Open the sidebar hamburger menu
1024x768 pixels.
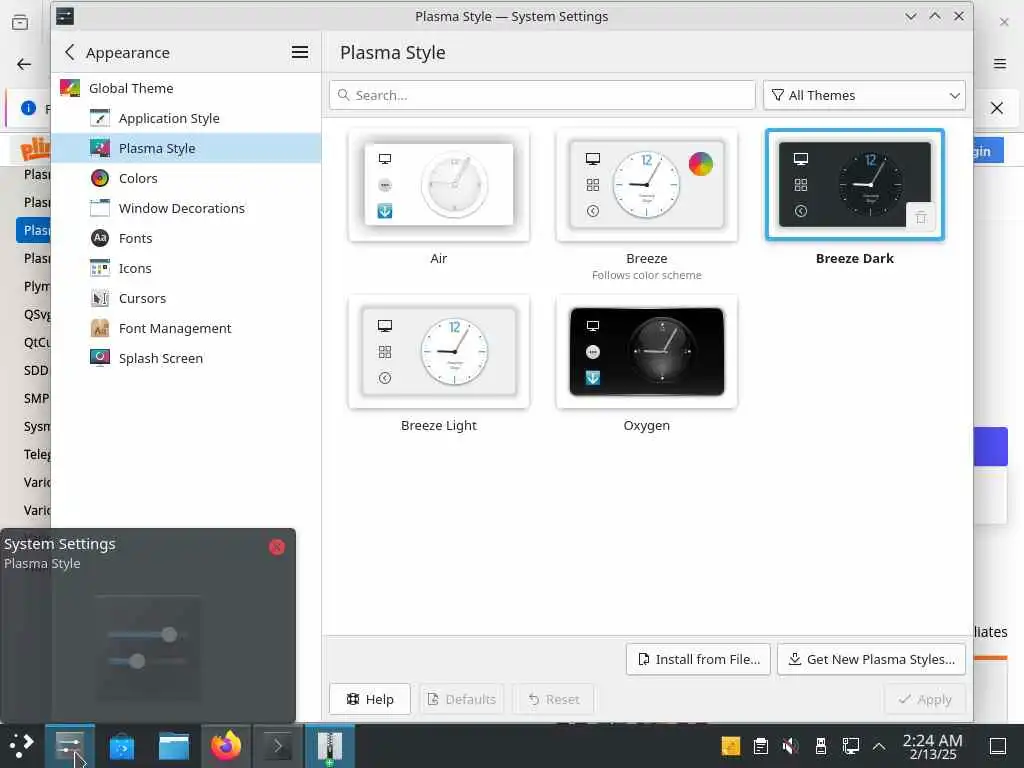click(x=300, y=52)
